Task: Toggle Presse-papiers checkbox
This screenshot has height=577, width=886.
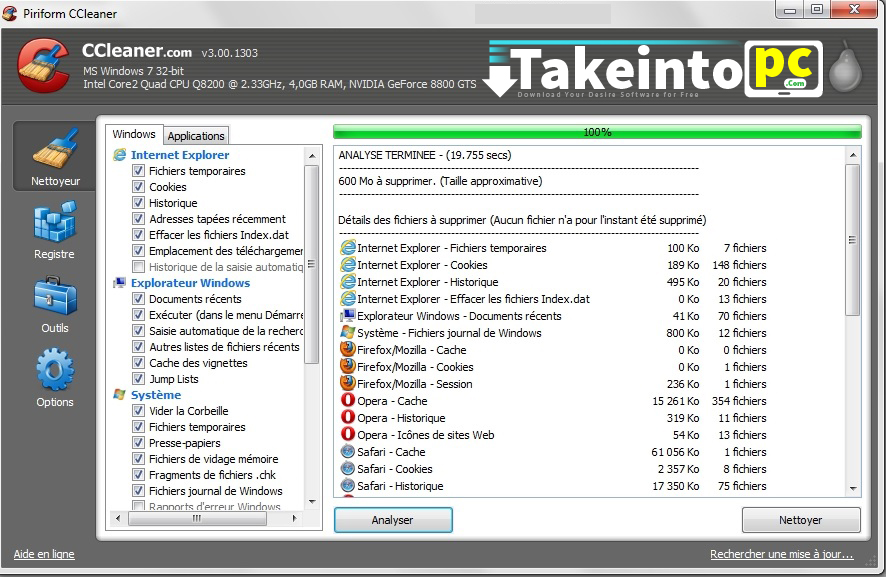Action: (x=138, y=442)
